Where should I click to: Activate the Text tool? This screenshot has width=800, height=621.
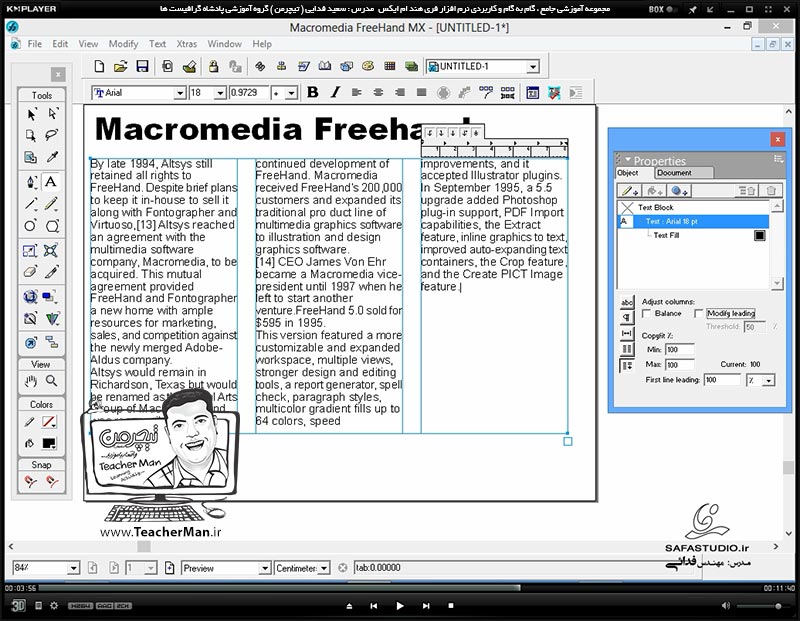click(x=51, y=182)
